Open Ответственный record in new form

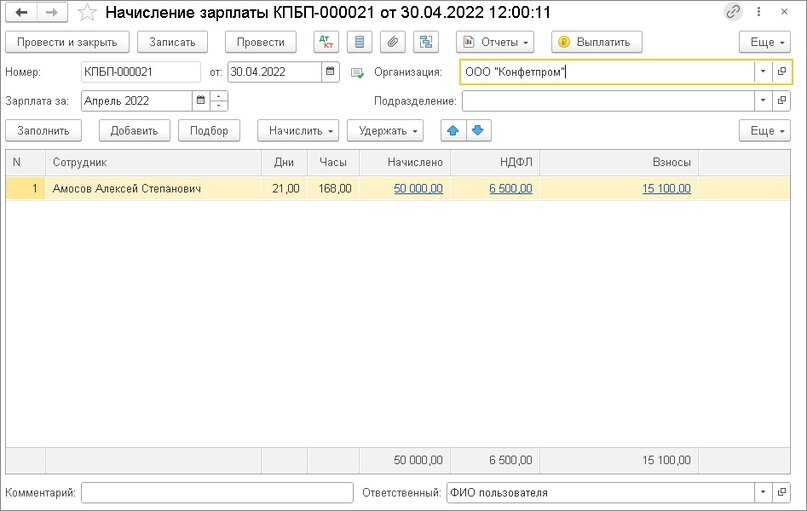(x=782, y=492)
